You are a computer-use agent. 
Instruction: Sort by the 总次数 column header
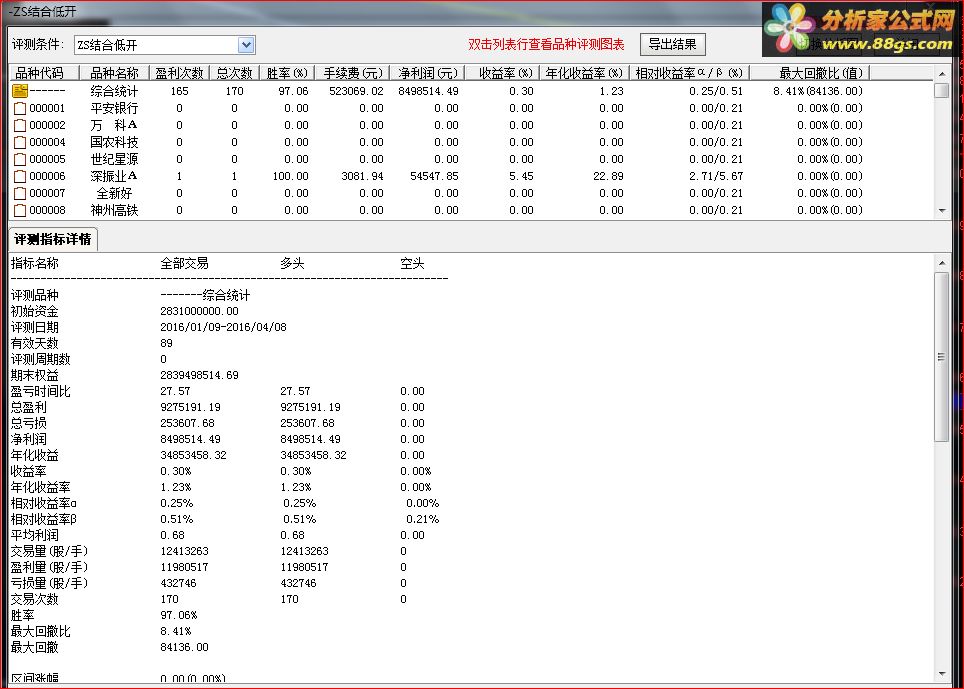coord(235,73)
